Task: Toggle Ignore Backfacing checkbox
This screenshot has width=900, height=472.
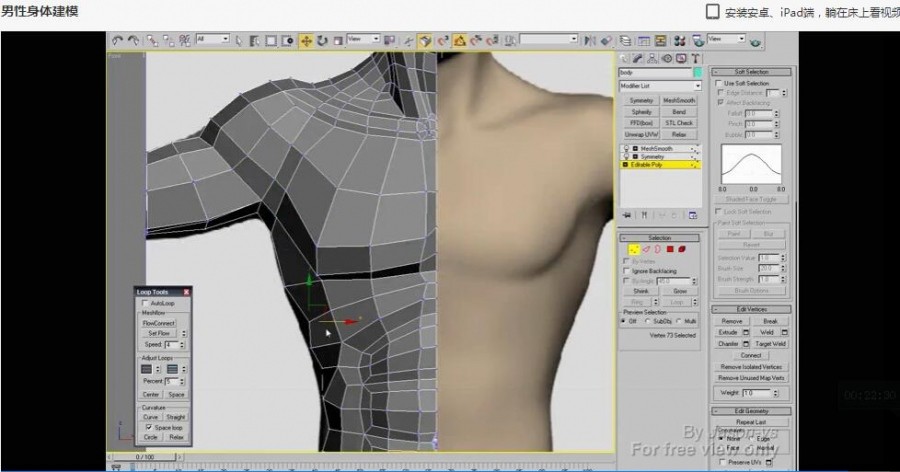Action: 626,271
